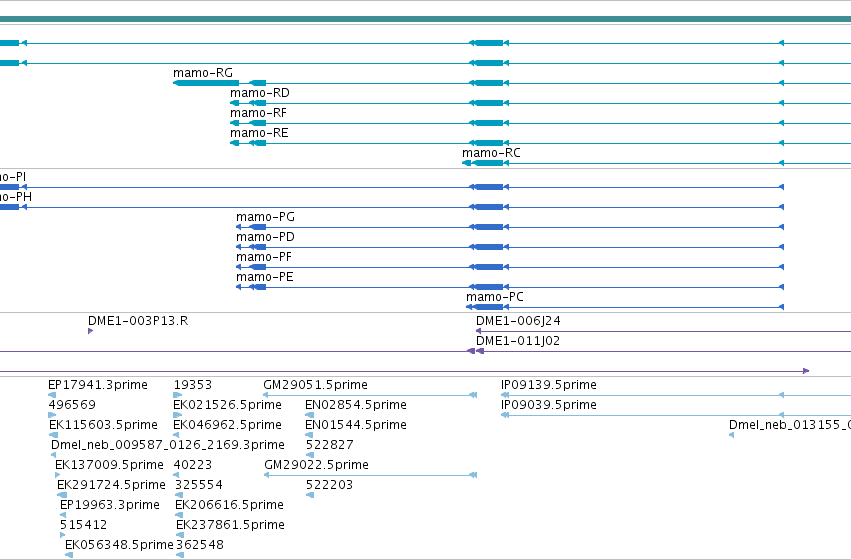Pick the mamo-RE transcript label
851x560 pixels.
click(x=259, y=133)
